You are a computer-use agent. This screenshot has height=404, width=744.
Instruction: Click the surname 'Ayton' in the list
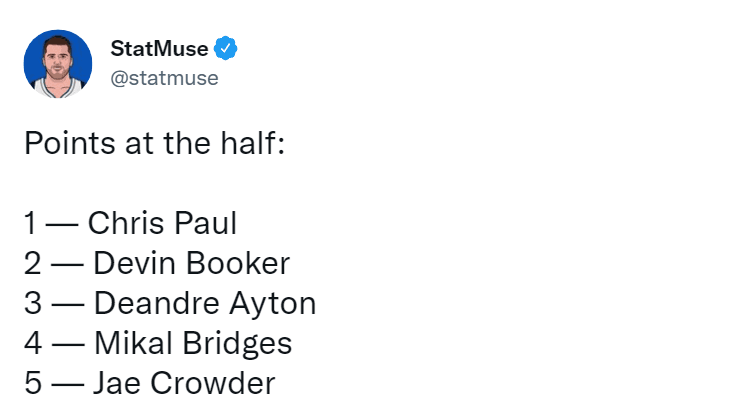tap(273, 303)
